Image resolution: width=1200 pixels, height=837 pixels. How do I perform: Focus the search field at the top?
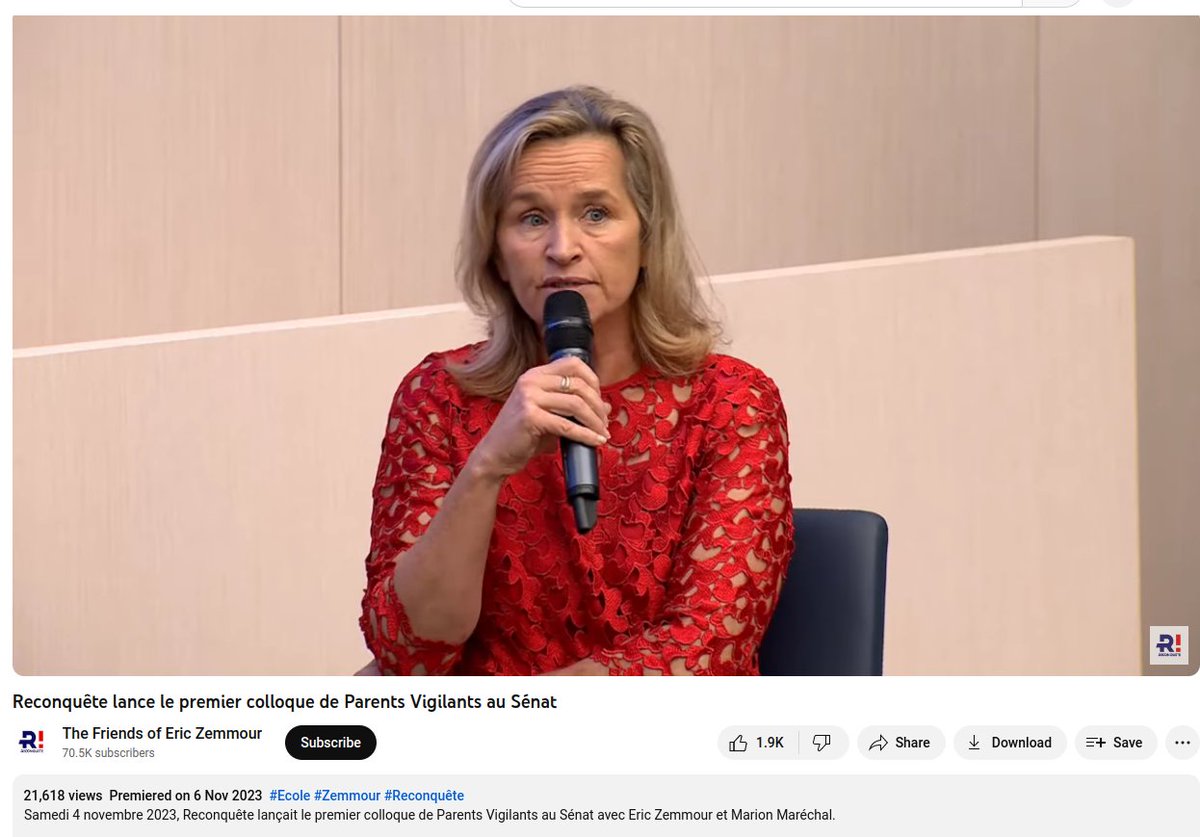pyautogui.click(x=767, y=3)
